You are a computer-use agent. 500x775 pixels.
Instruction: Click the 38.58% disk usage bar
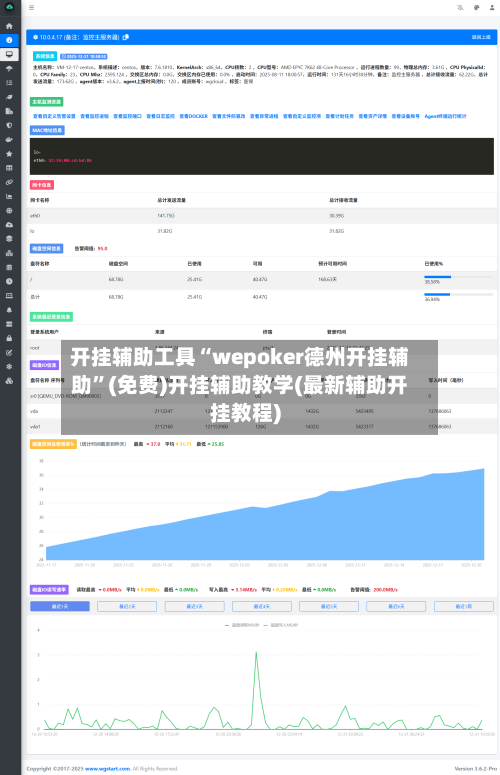click(x=458, y=277)
